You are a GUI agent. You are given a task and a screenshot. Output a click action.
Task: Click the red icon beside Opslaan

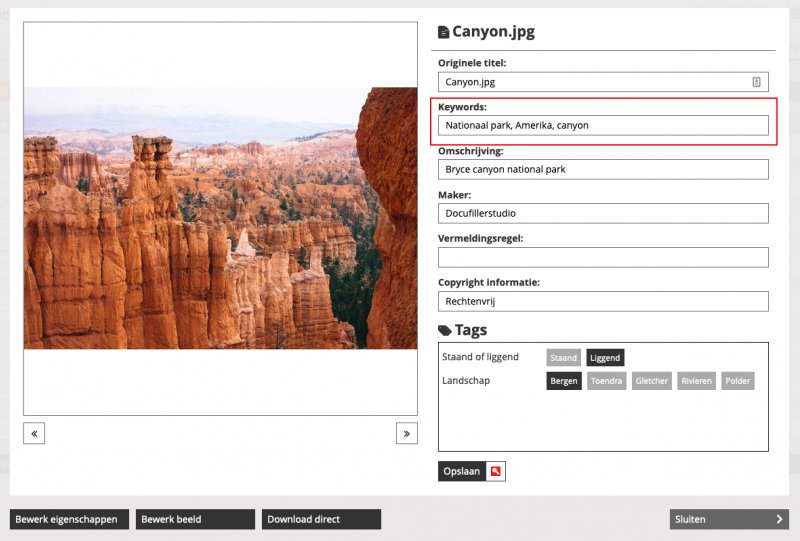495,471
